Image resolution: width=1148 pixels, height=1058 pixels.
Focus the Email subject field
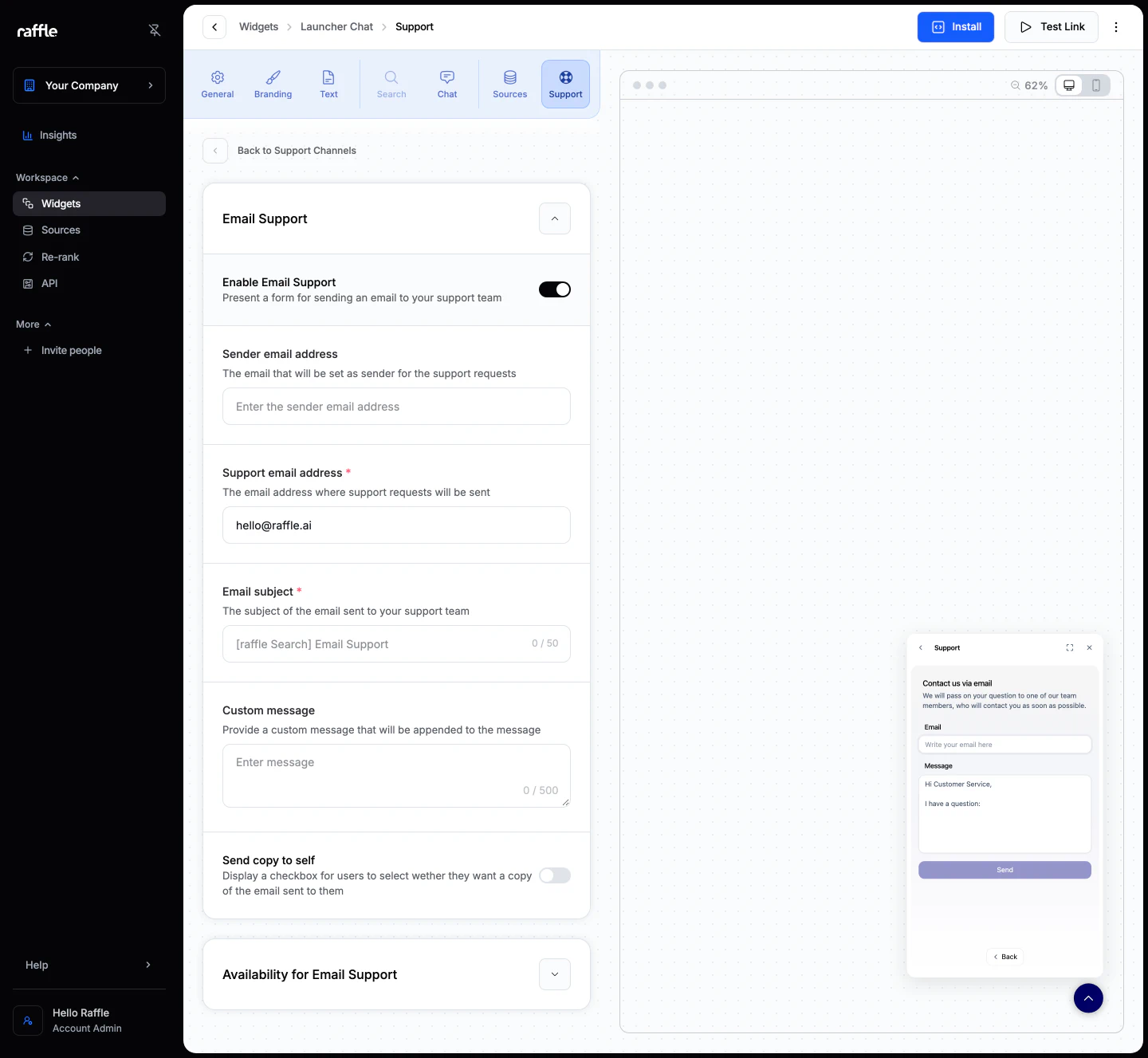[396, 644]
